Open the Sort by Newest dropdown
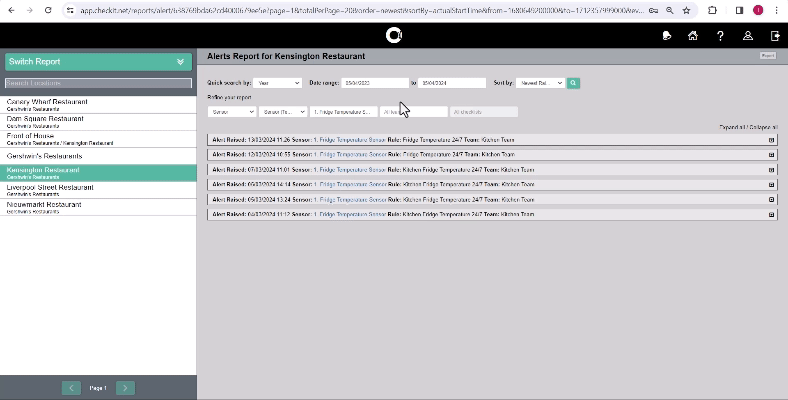 541,83
